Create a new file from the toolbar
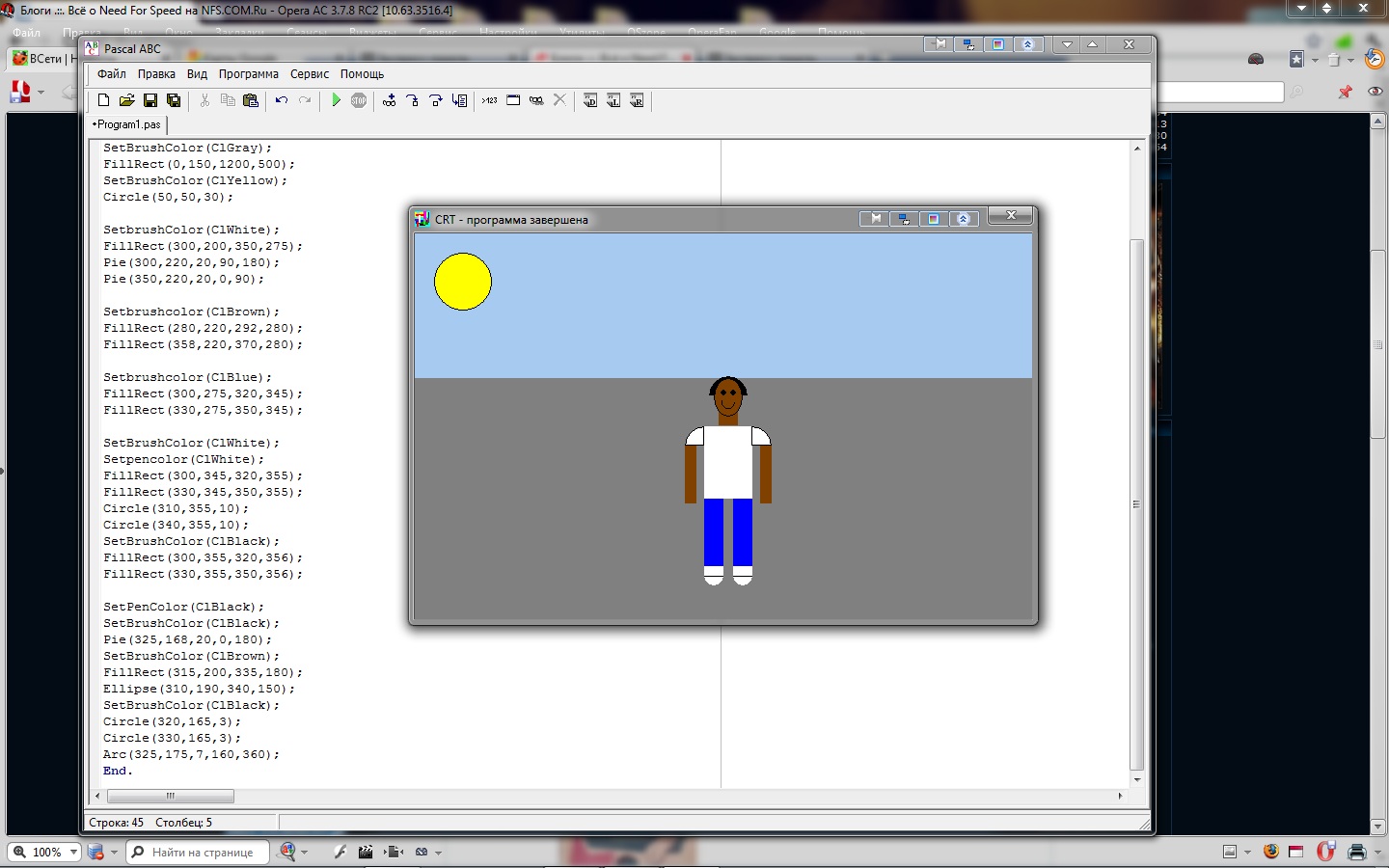The image size is (1389, 868). [x=103, y=100]
